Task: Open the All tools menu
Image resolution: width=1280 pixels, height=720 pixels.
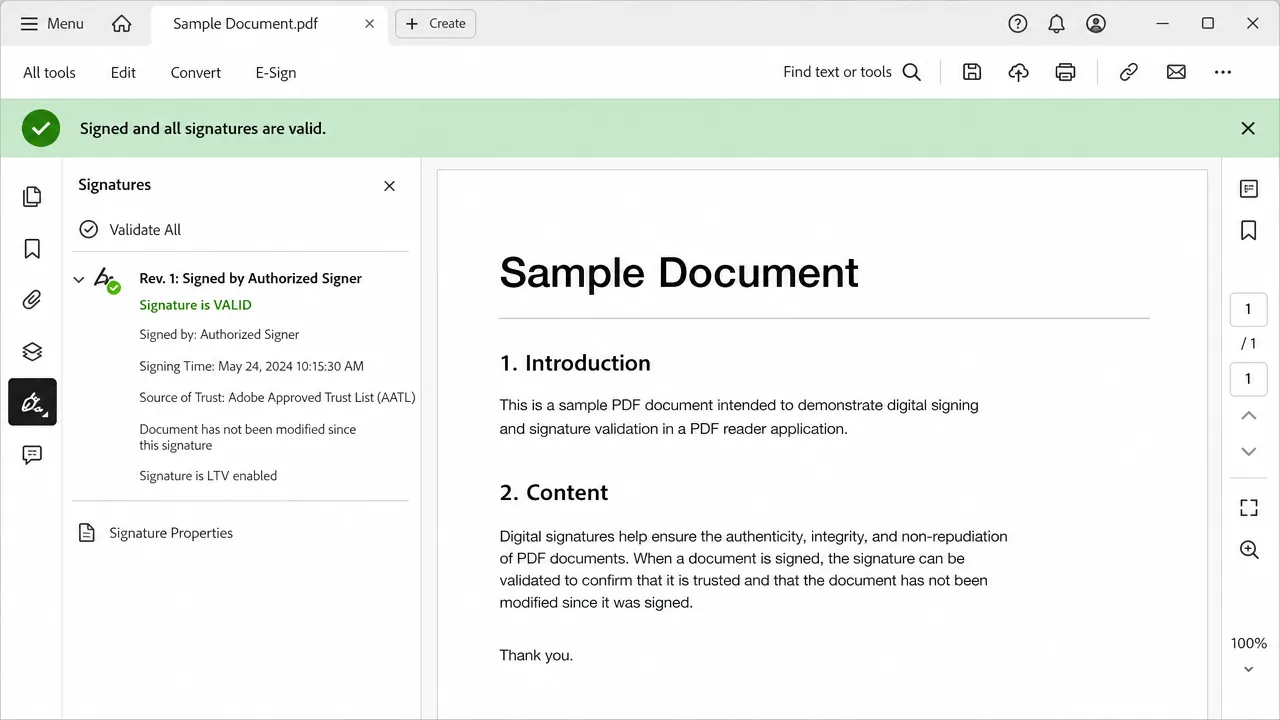Action: pyautogui.click(x=49, y=72)
